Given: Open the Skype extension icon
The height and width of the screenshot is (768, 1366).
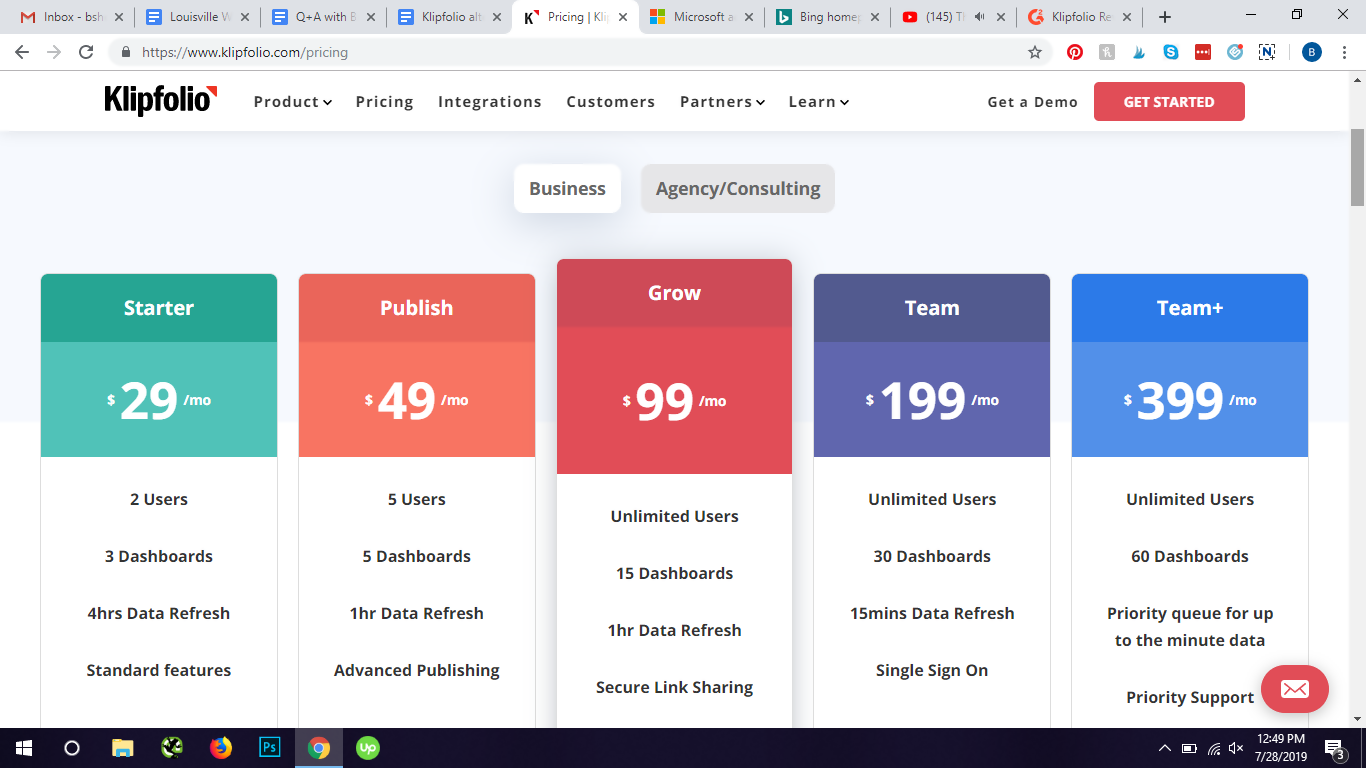Looking at the screenshot, I should 1171,52.
